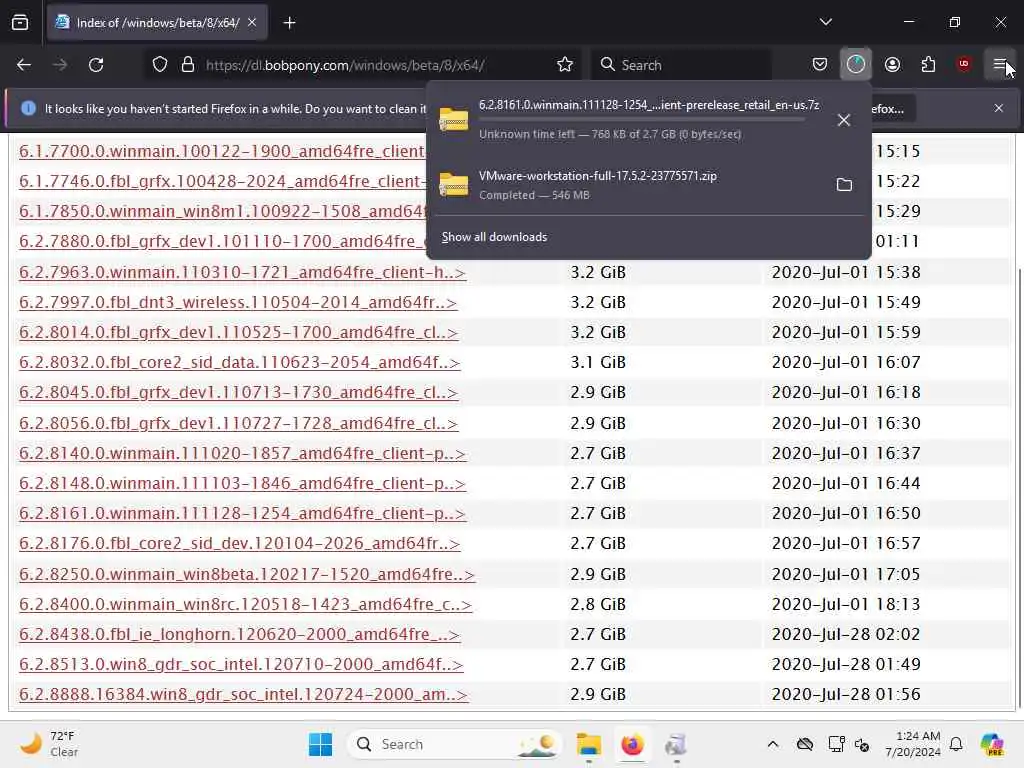Viewport: 1024px width, 768px height.
Task: Open network status tray icon
Action: pyautogui.click(x=835, y=744)
